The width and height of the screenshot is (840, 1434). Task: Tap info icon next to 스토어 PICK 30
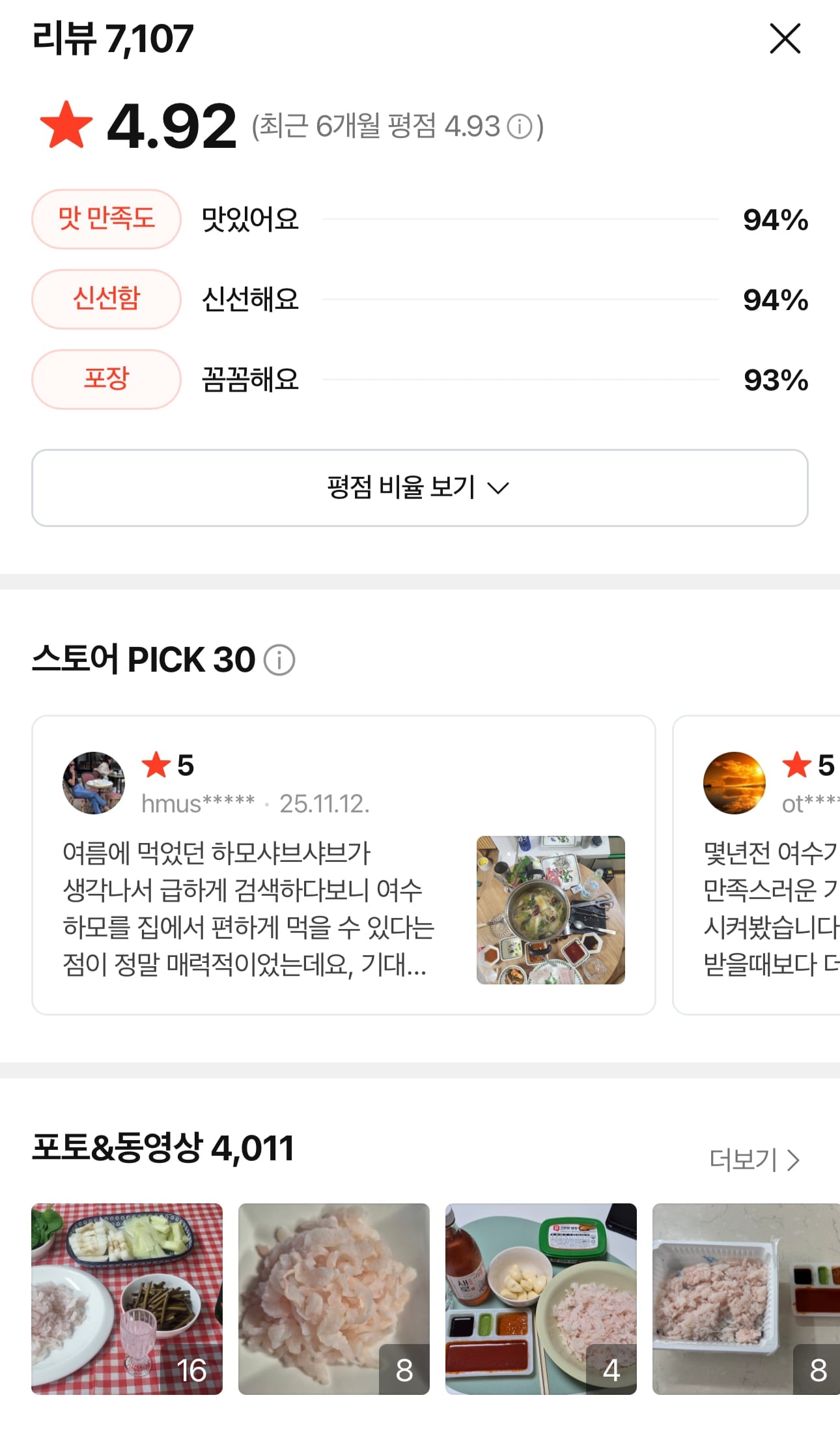click(279, 660)
